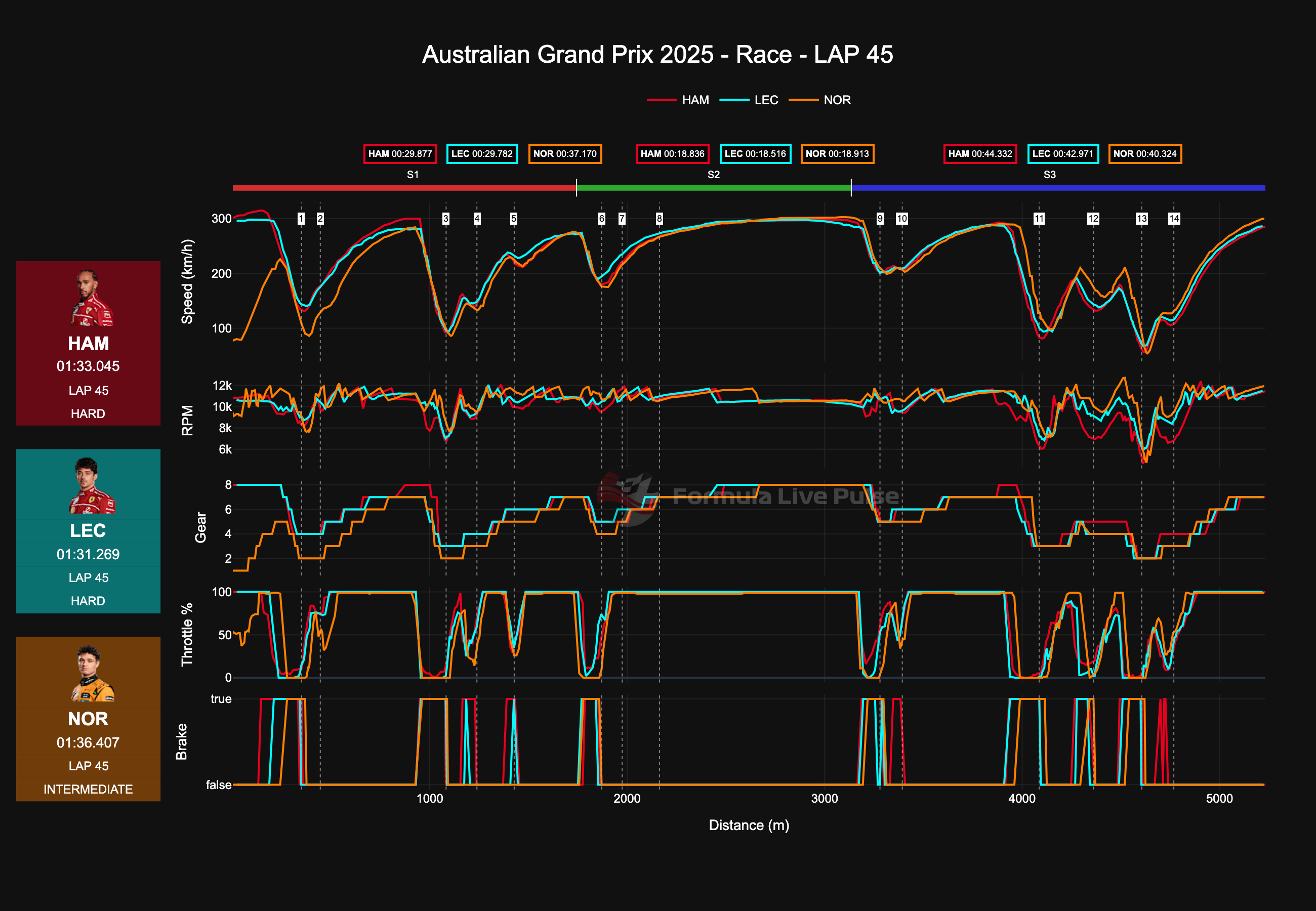Click the Brake axis label
The height and width of the screenshot is (911, 1316).
[182, 742]
